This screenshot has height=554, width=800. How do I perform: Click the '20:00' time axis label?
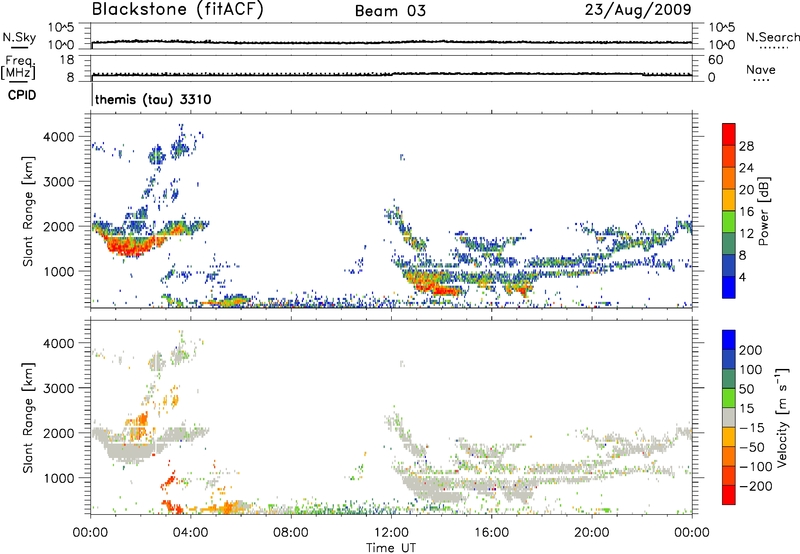click(x=592, y=533)
